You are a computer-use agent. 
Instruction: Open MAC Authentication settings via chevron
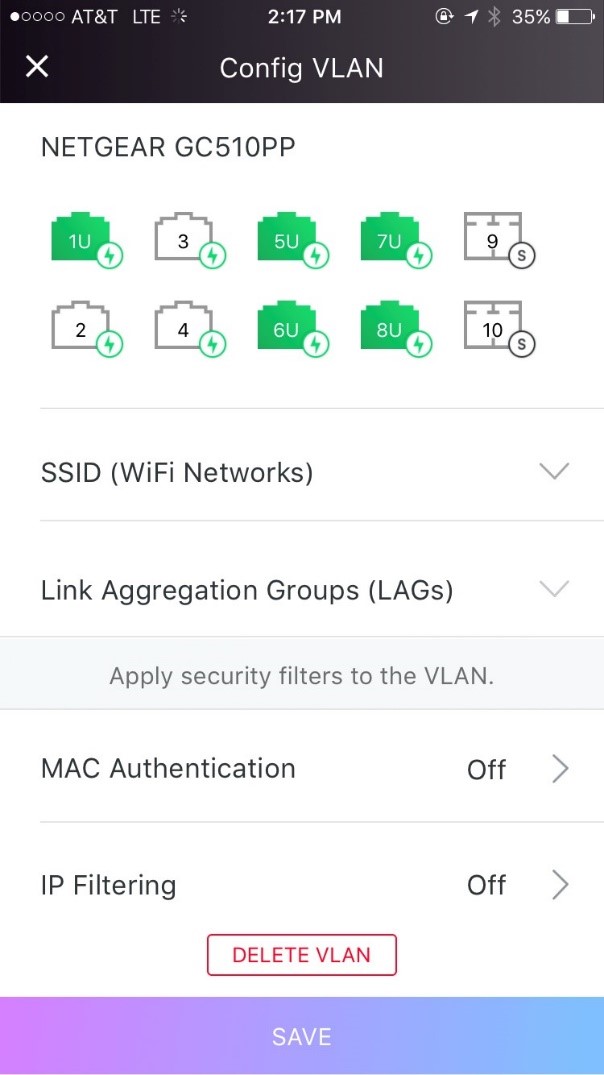pyautogui.click(x=559, y=769)
